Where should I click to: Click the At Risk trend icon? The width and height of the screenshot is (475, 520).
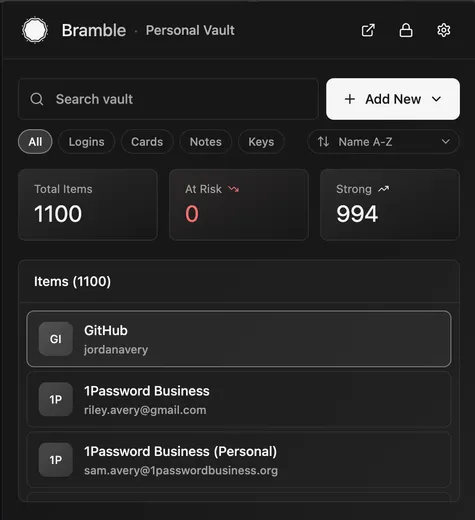coord(233,189)
